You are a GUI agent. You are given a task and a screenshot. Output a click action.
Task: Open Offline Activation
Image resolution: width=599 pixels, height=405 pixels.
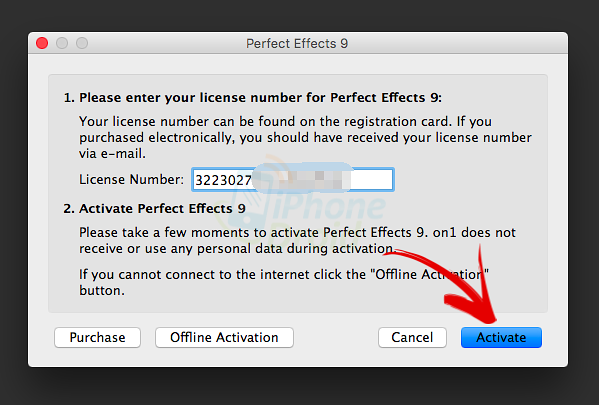tap(224, 337)
